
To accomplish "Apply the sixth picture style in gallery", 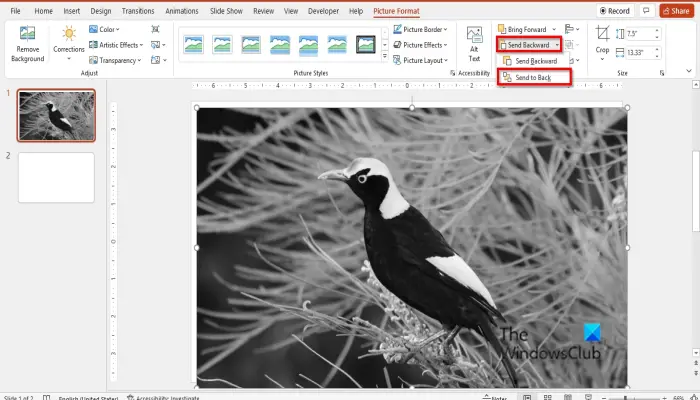I will [x=337, y=45].
